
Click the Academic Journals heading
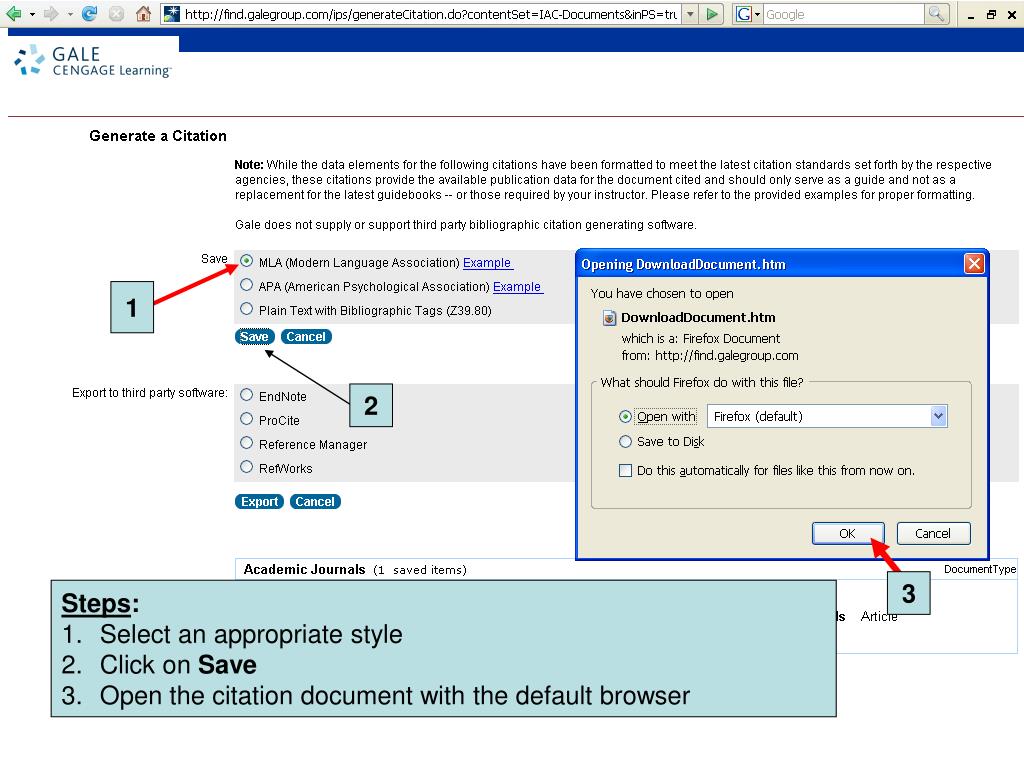click(x=304, y=569)
